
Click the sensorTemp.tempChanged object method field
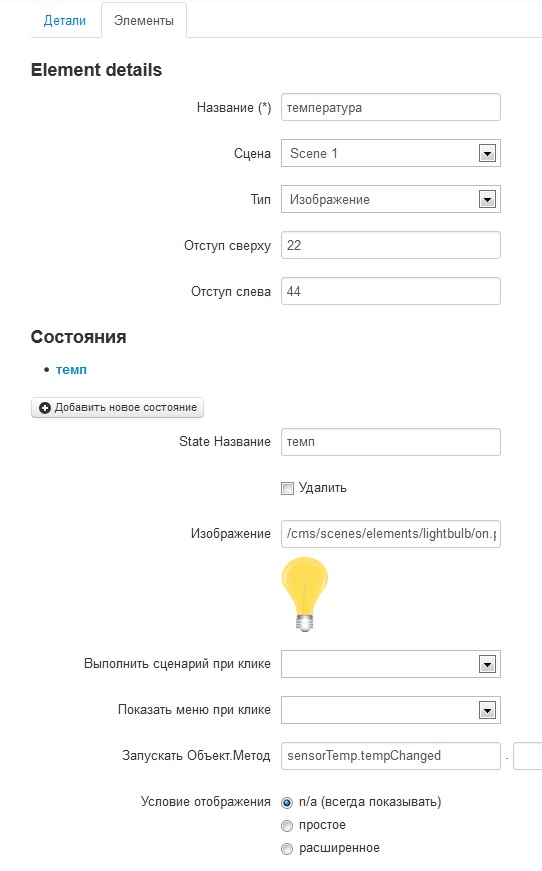[x=391, y=756]
